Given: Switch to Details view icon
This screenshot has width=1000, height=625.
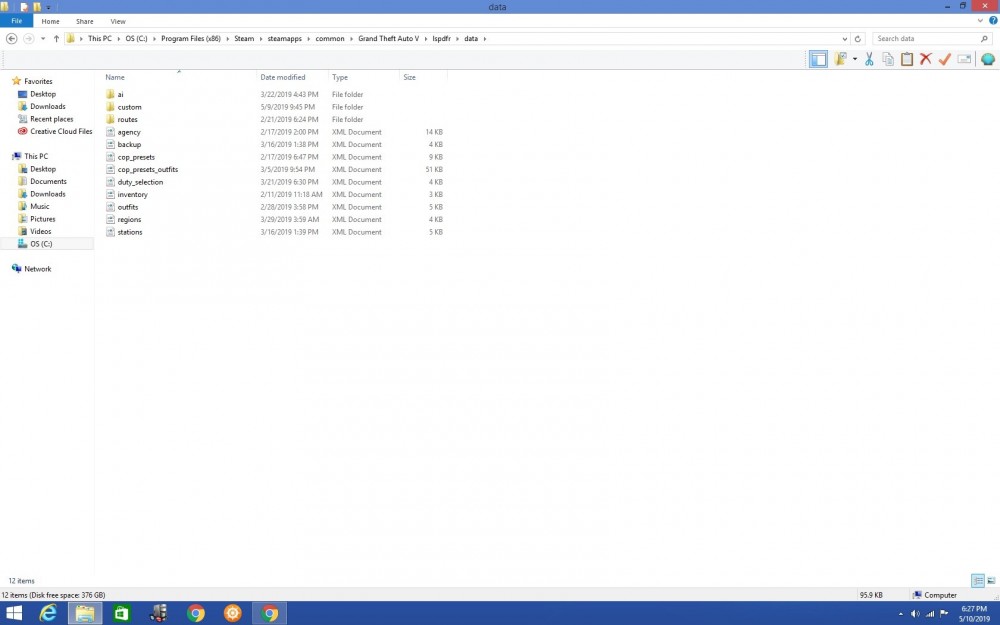Looking at the screenshot, I should pyautogui.click(x=978, y=580).
